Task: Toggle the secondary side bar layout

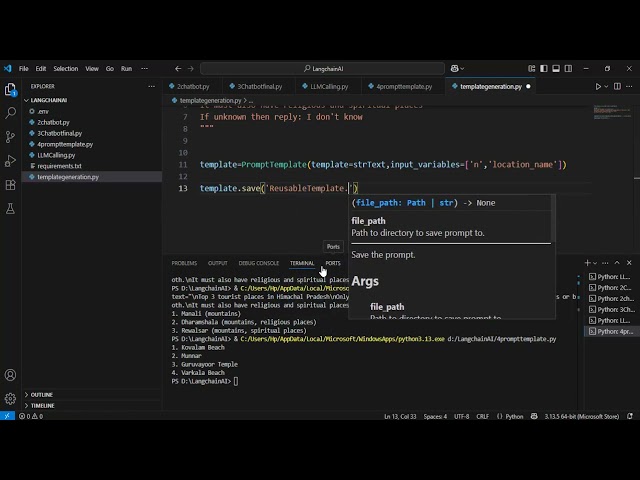Action: click(568, 69)
